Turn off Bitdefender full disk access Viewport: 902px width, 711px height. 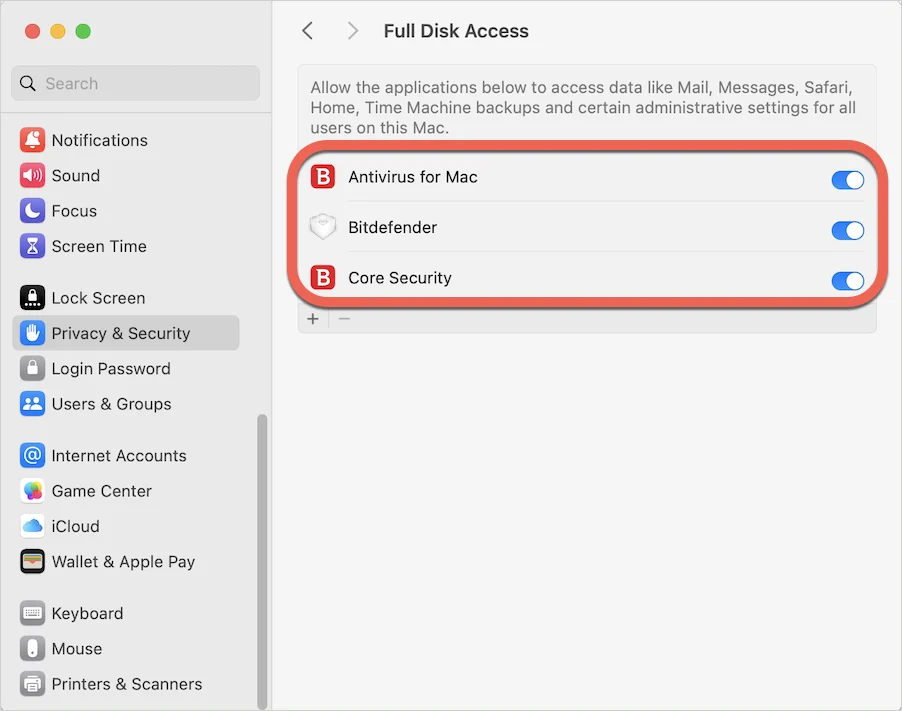(x=847, y=231)
